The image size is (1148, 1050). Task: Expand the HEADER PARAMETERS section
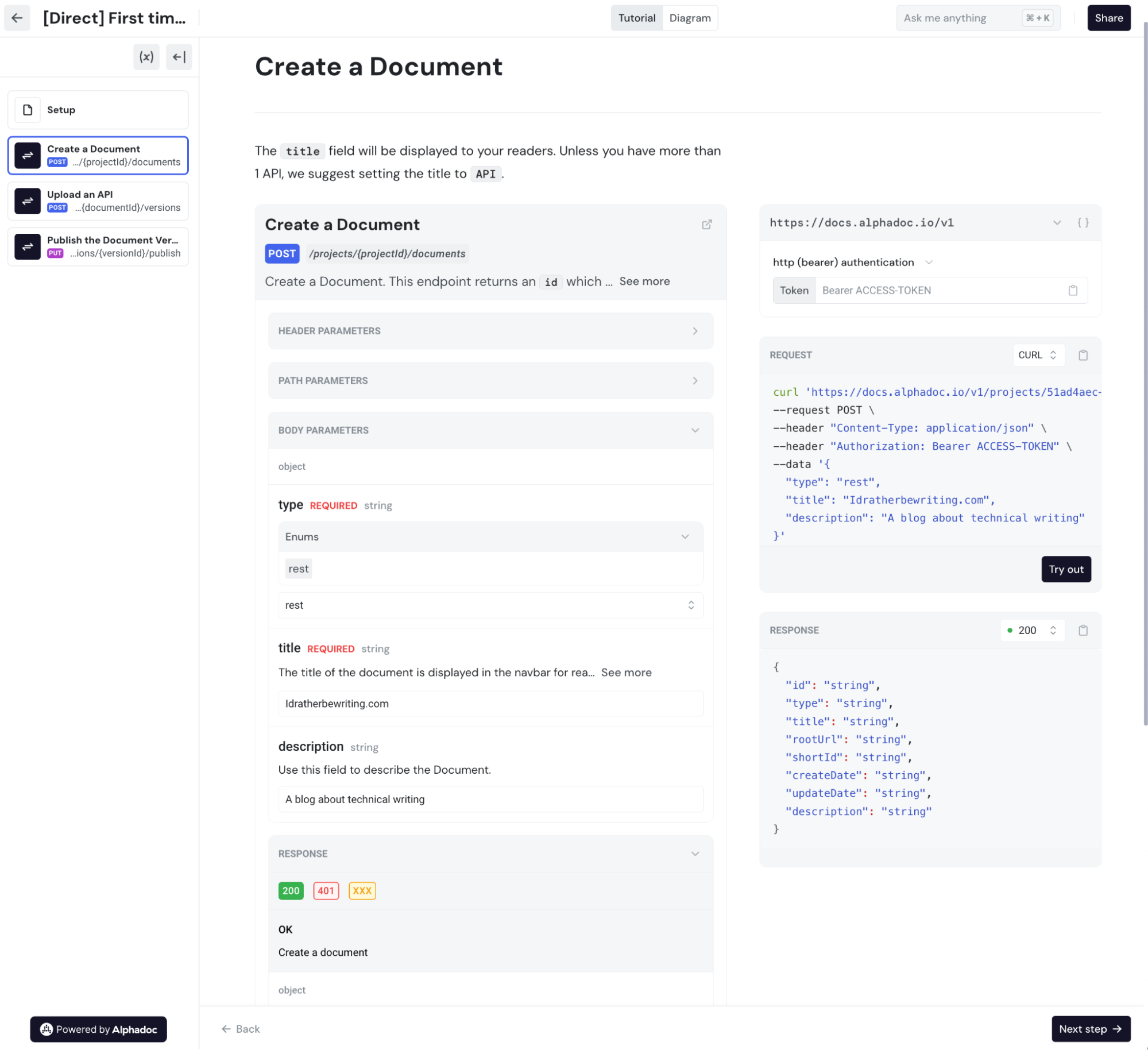tap(489, 330)
